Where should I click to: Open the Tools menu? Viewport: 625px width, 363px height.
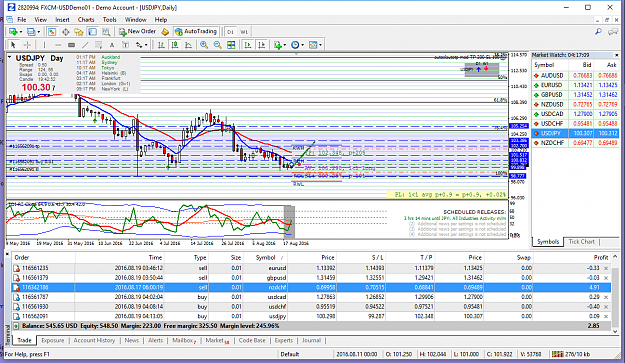coord(110,20)
